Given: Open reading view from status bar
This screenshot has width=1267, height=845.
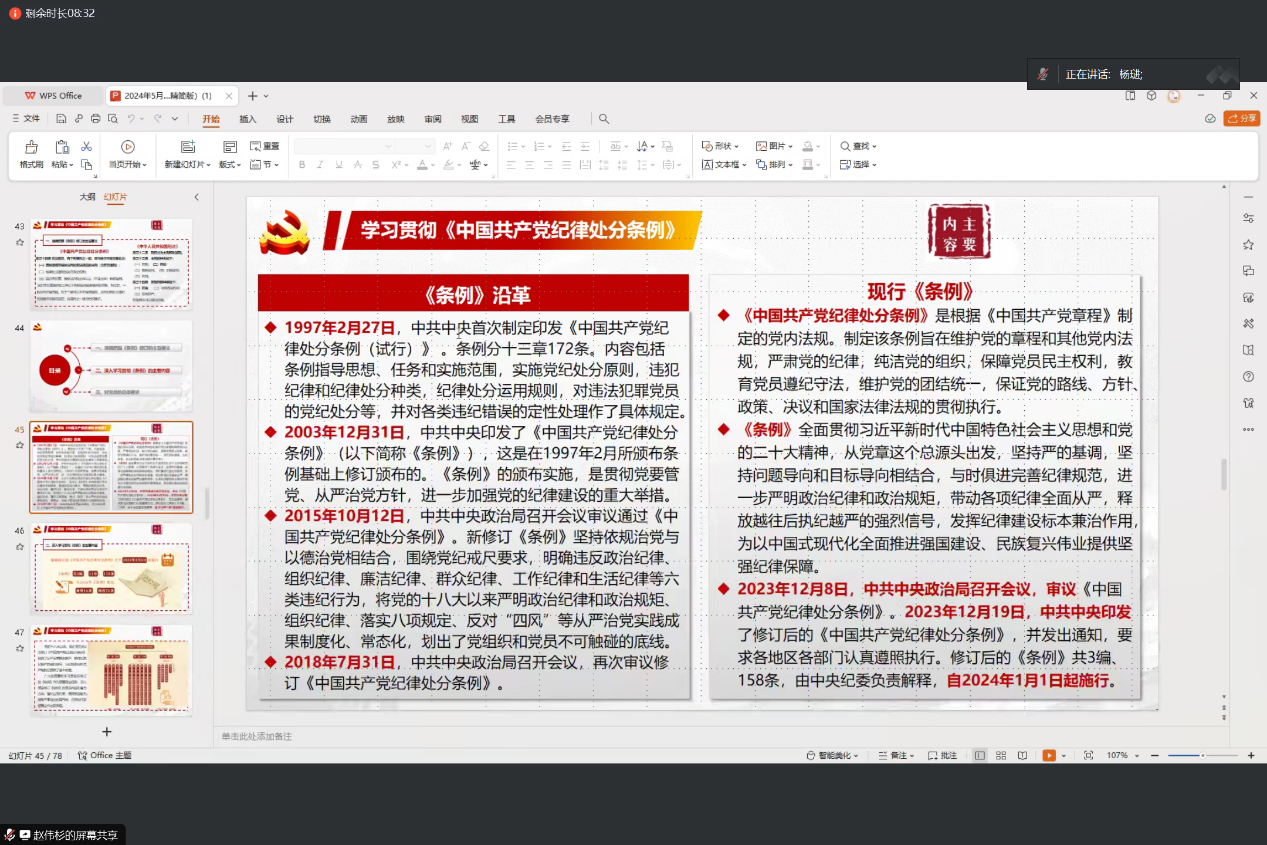Looking at the screenshot, I should [1020, 755].
